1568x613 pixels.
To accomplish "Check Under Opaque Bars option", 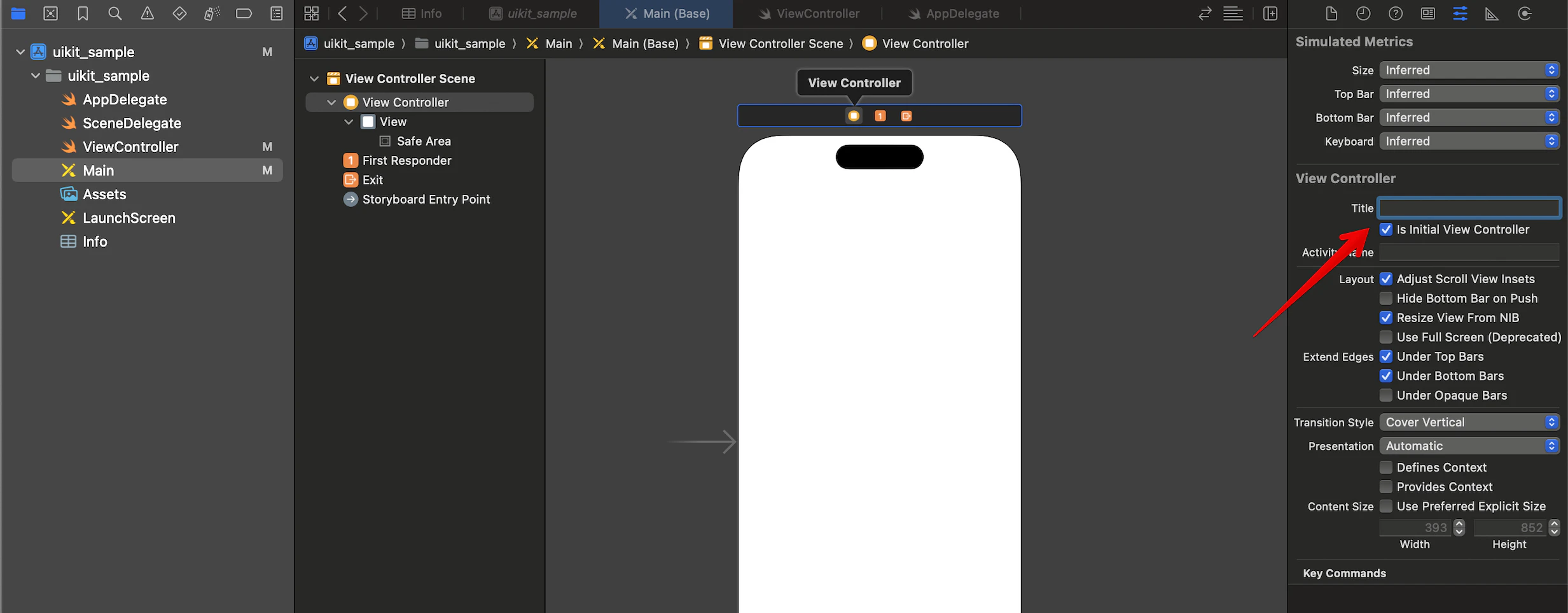I will (1386, 395).
